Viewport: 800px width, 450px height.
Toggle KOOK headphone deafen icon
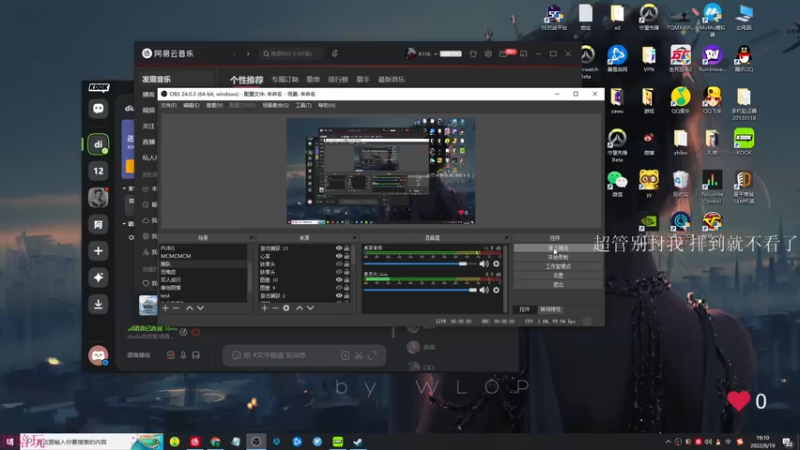click(195, 355)
